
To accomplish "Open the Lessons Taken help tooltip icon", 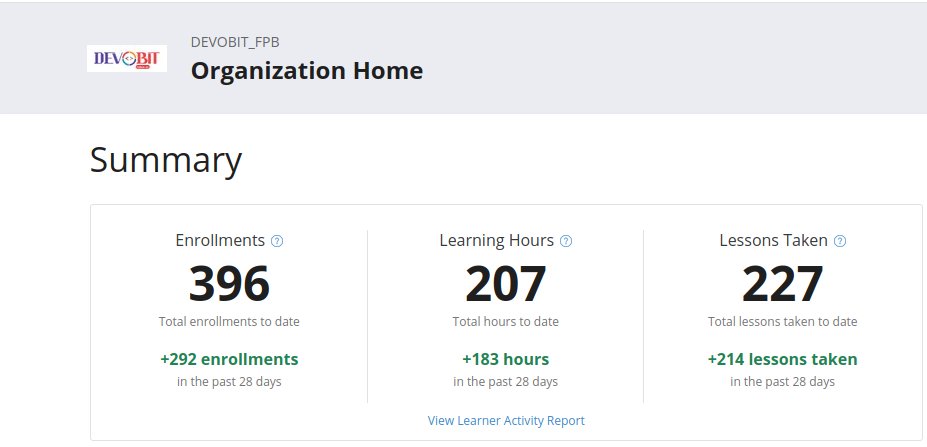I will click(840, 241).
